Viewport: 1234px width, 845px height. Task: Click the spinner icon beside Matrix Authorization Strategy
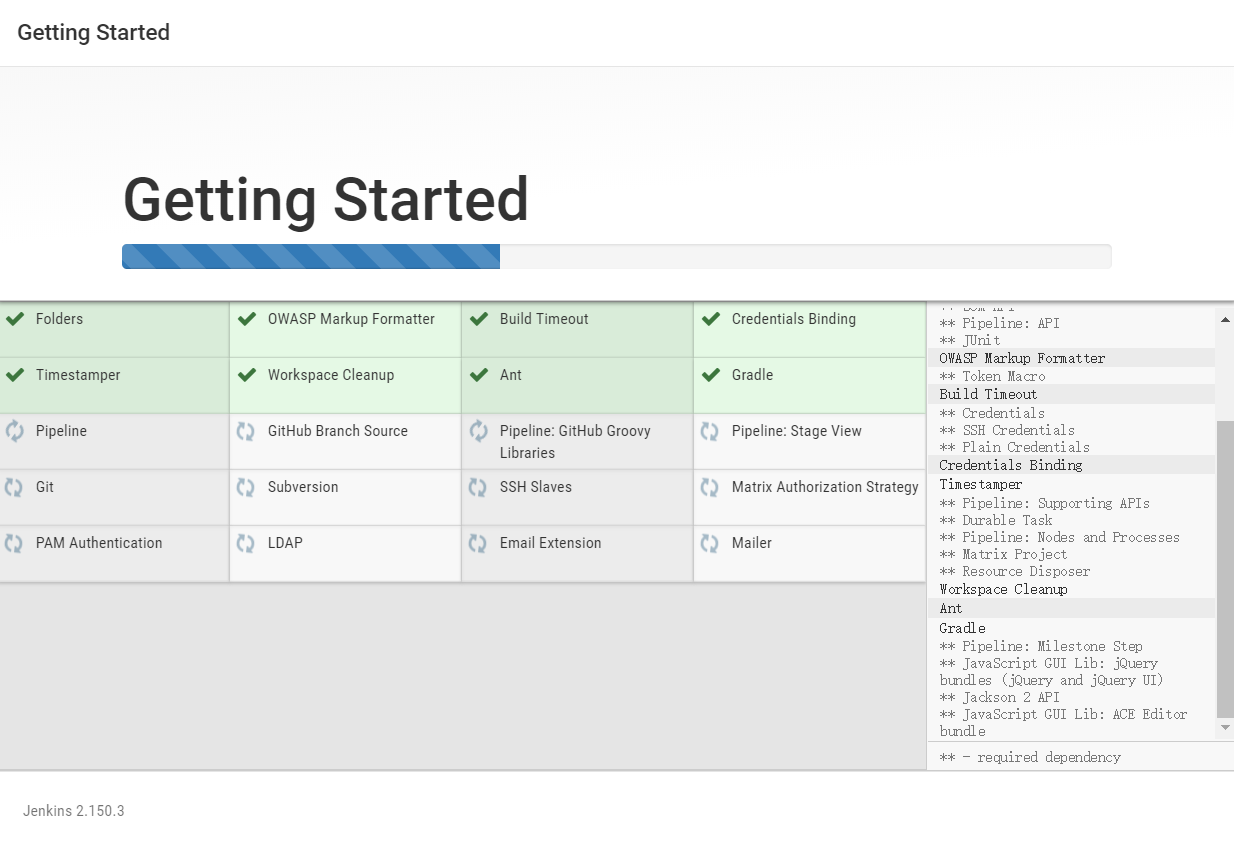tap(710, 487)
